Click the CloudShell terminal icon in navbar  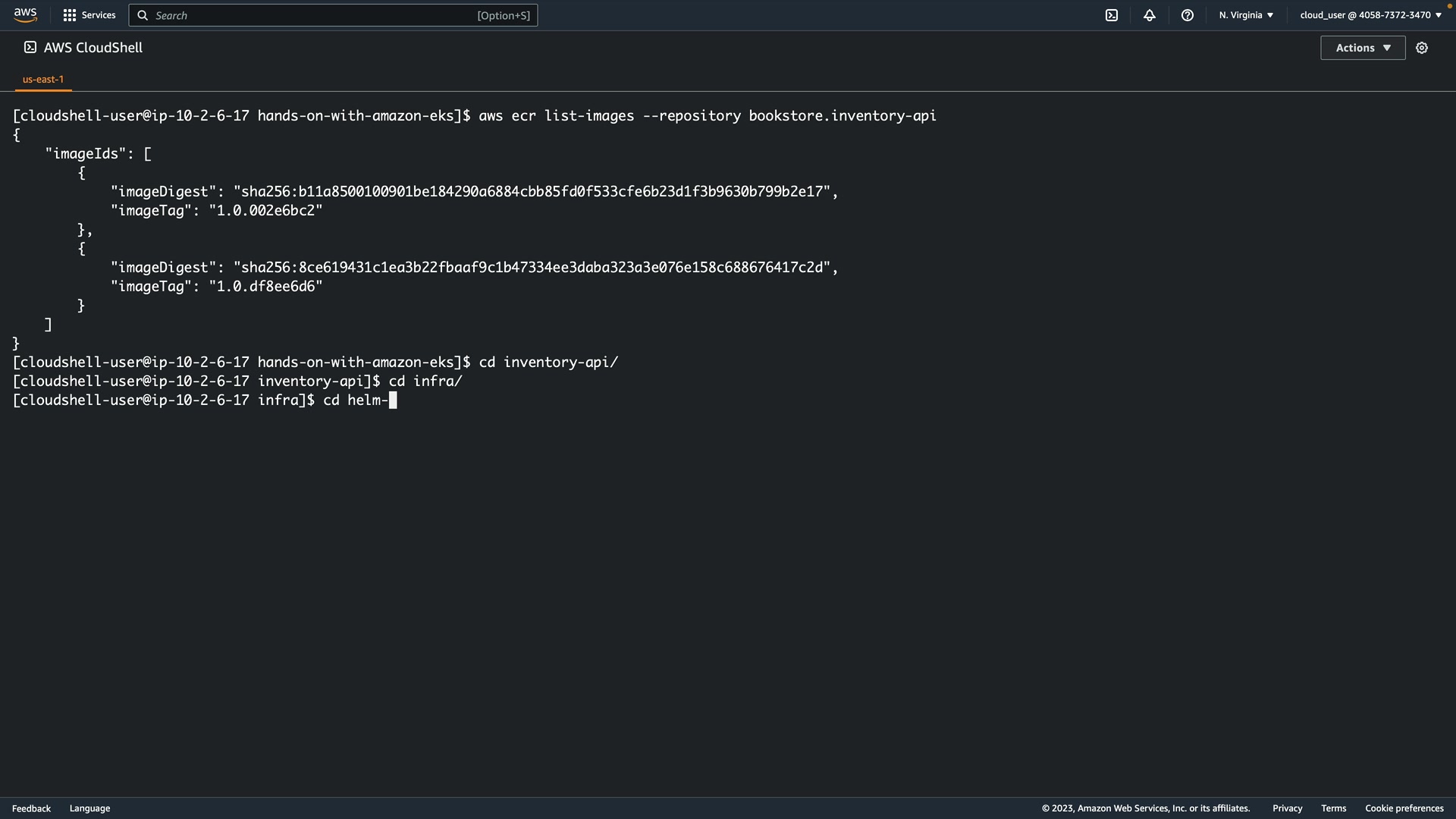(x=1112, y=15)
